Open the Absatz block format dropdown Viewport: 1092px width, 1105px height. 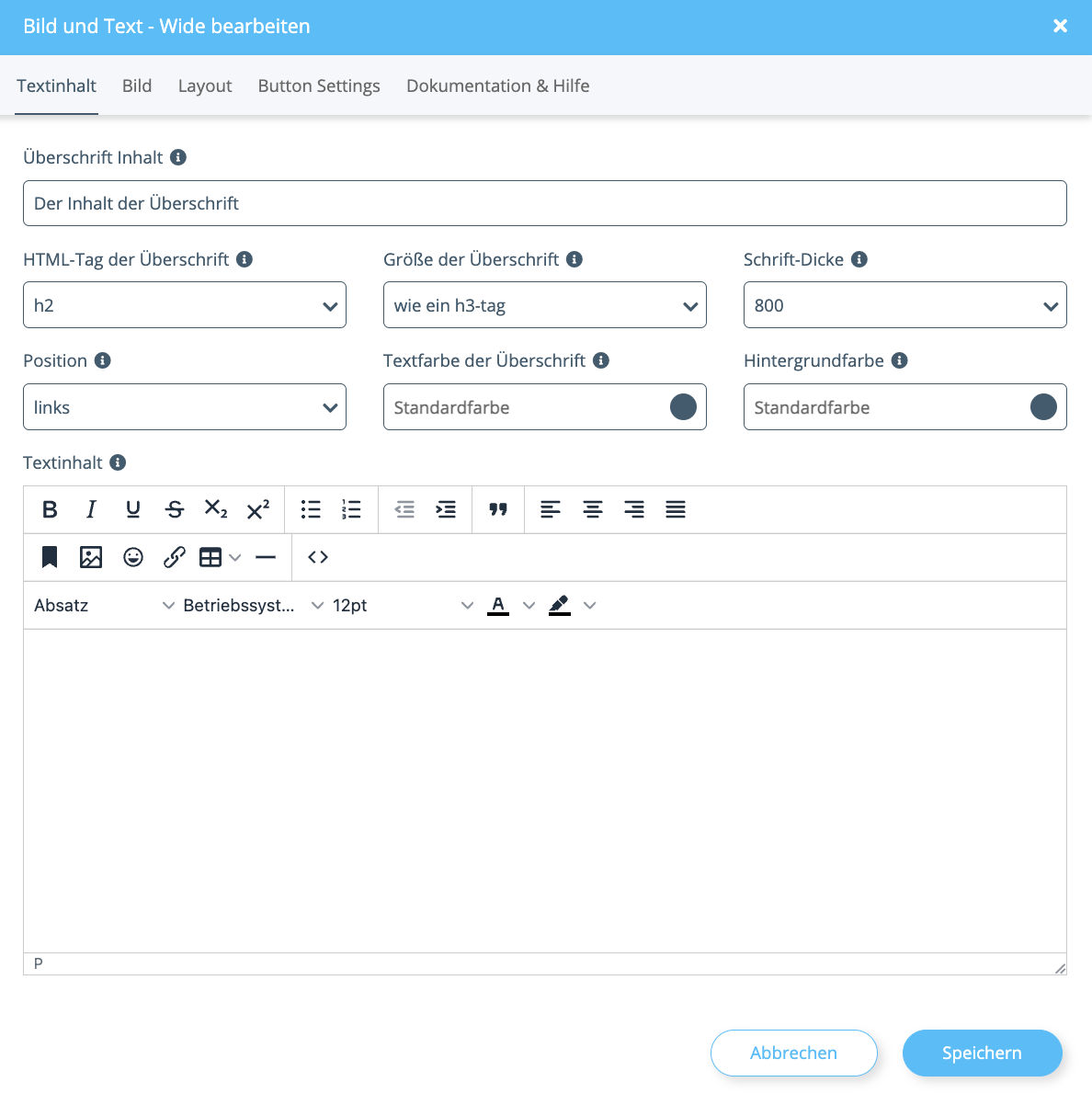click(103, 605)
